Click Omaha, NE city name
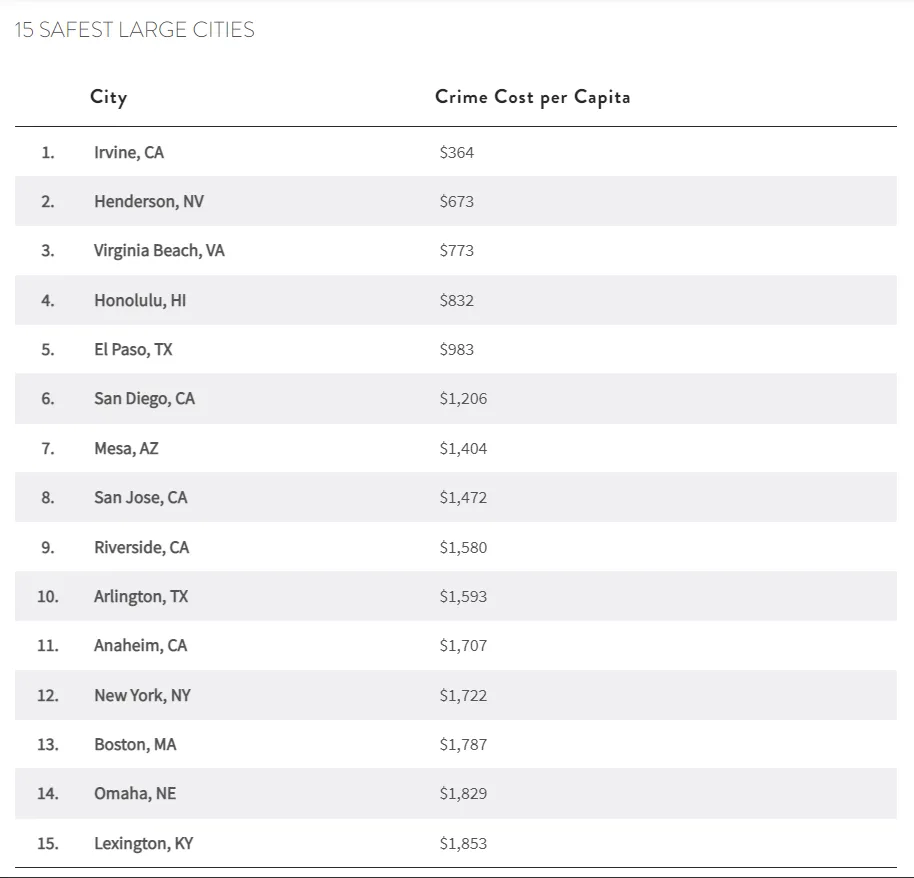 135,794
